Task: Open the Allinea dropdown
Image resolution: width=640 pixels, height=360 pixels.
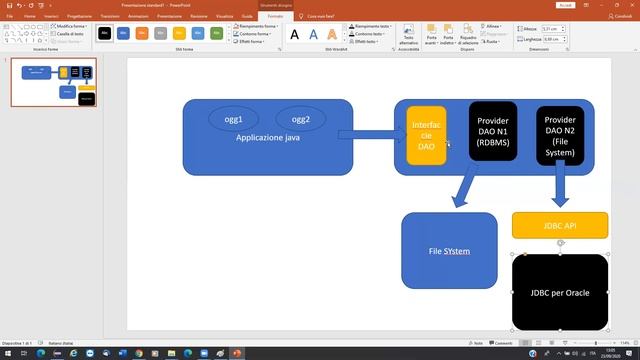Action: [x=491, y=26]
